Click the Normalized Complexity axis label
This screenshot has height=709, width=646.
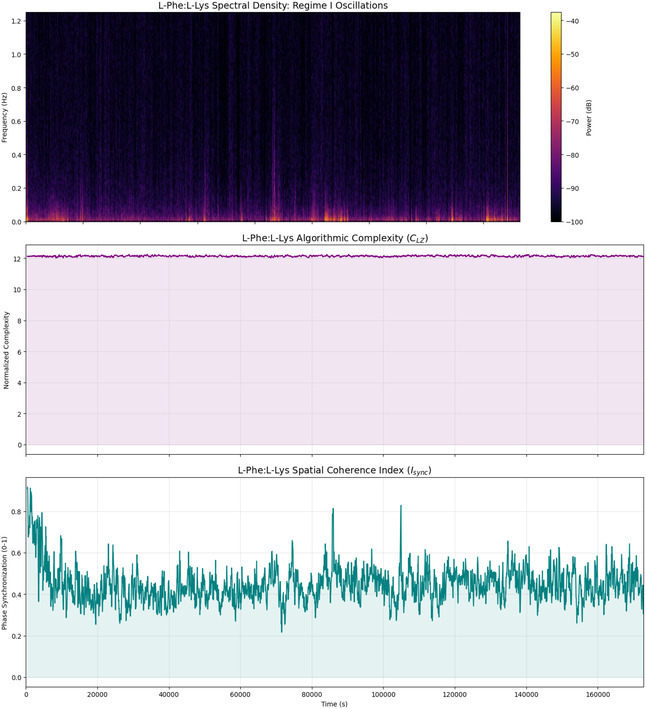6,350
